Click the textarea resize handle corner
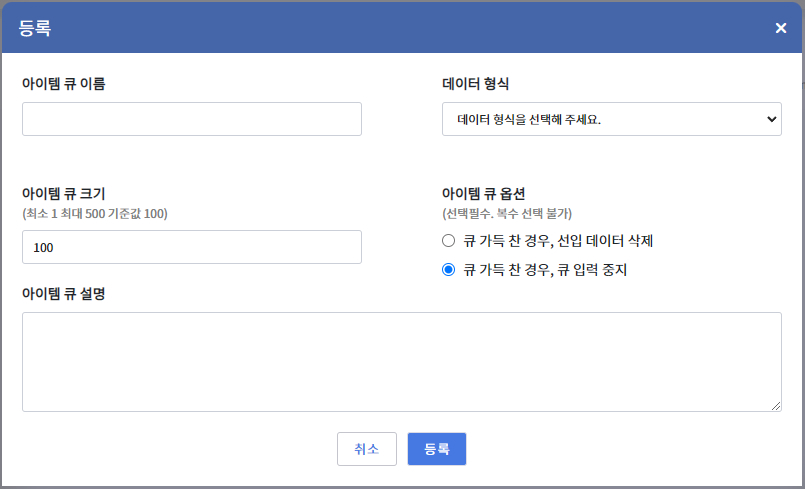Viewport: 805px width, 489px height. [x=776, y=406]
